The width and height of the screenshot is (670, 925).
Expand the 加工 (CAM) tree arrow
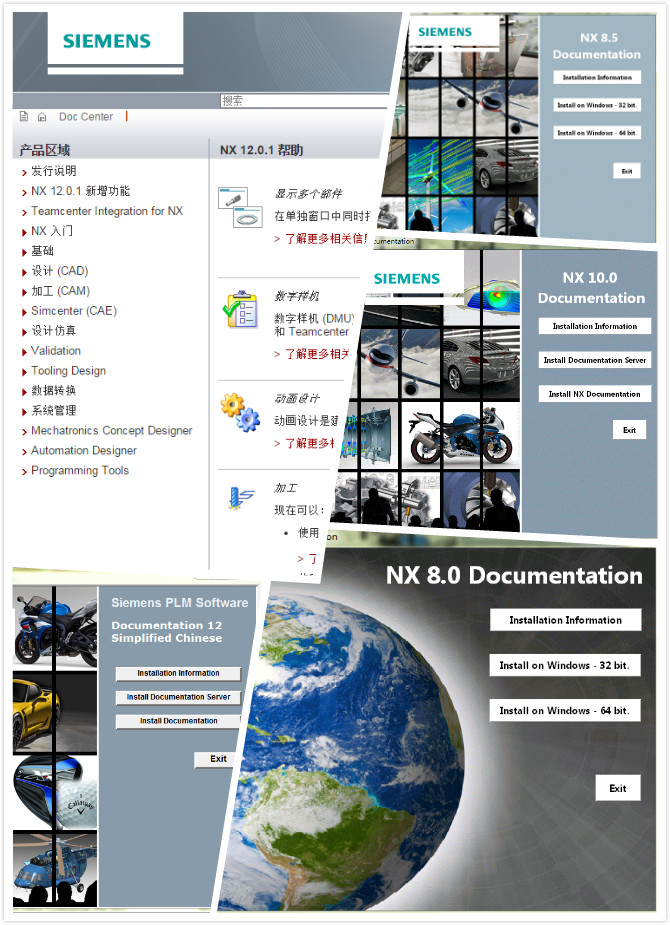click(x=24, y=293)
